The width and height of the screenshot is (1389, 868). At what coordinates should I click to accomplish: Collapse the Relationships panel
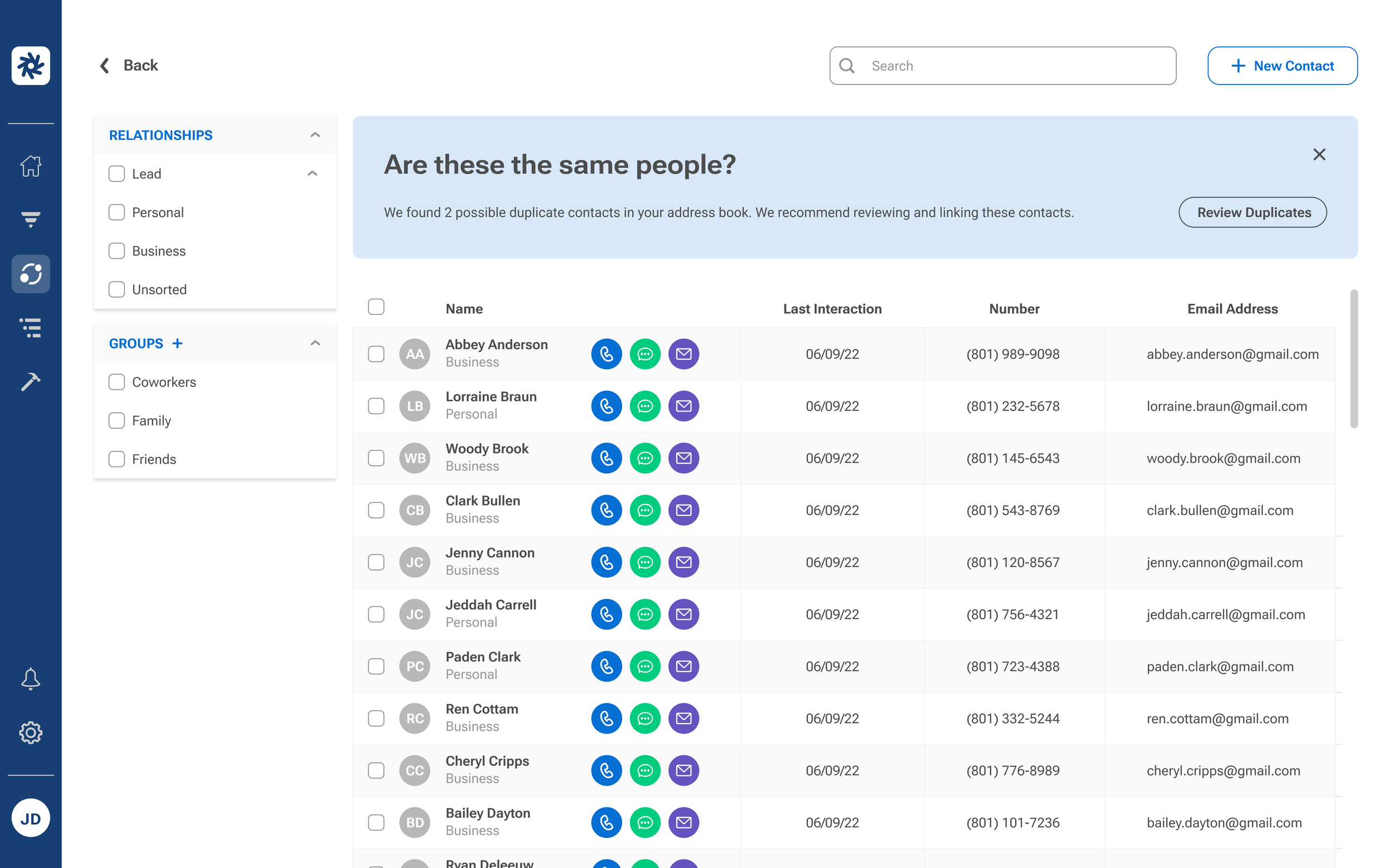click(315, 135)
